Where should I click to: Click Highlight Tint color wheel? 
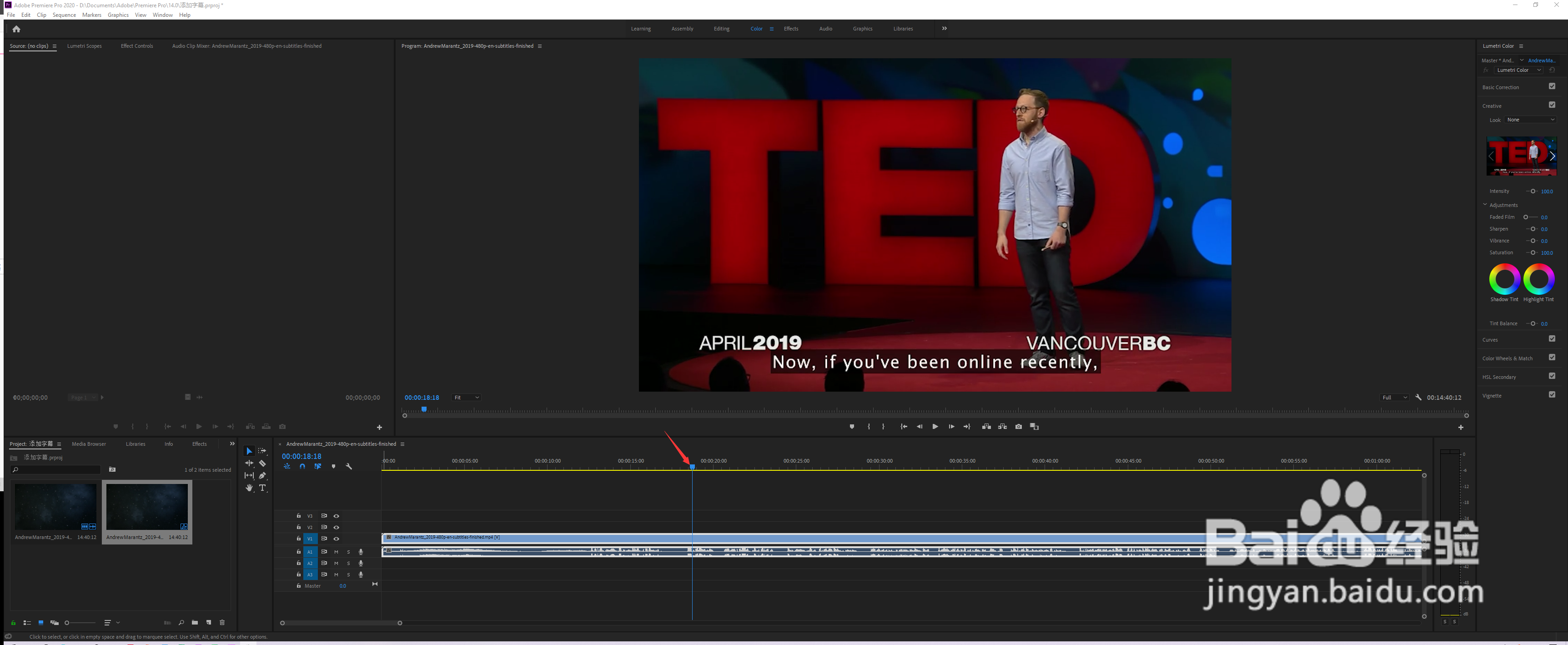(1539, 279)
